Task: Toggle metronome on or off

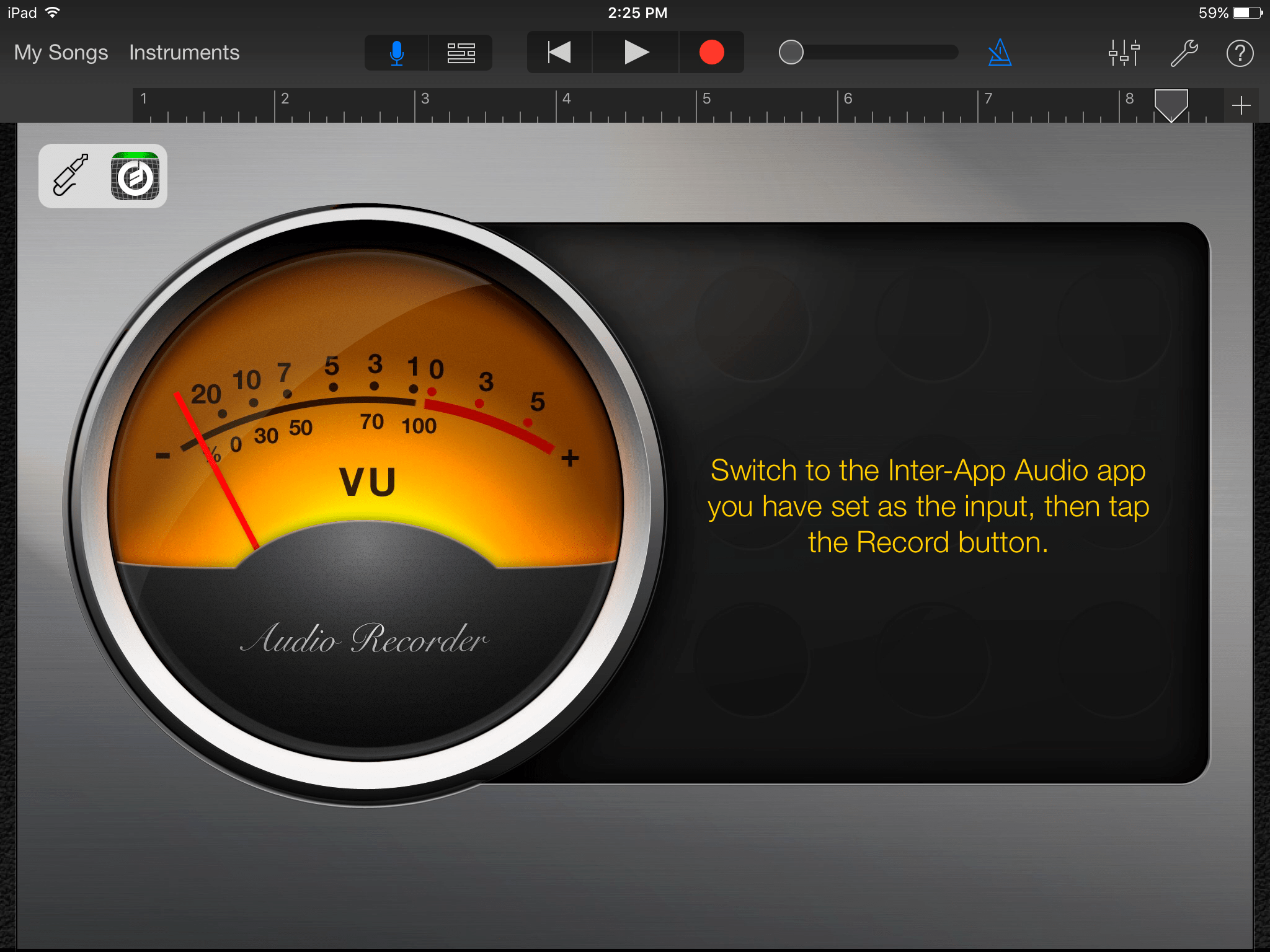Action: pyautogui.click(x=1000, y=53)
